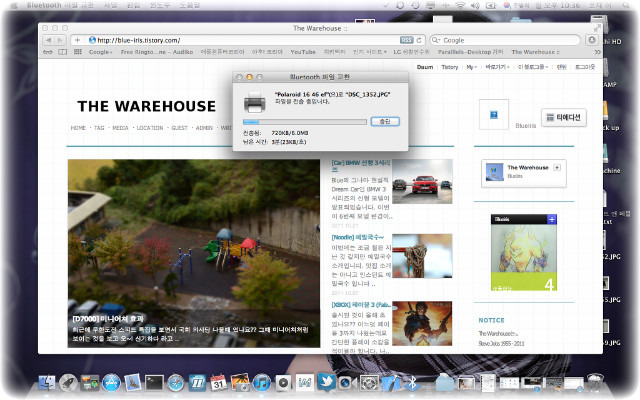The image size is (640, 400).
Task: Open iTunes from the Dock
Action: tap(262, 383)
